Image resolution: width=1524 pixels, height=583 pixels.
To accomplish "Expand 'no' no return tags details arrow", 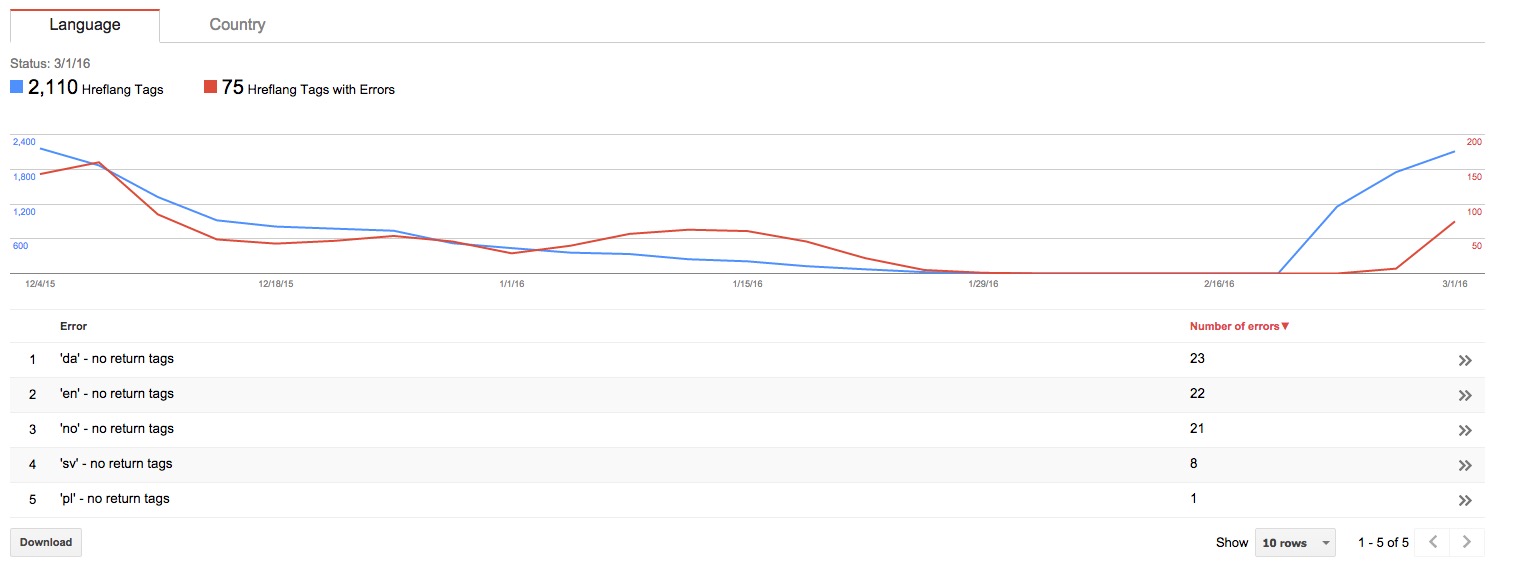I will tap(1465, 431).
